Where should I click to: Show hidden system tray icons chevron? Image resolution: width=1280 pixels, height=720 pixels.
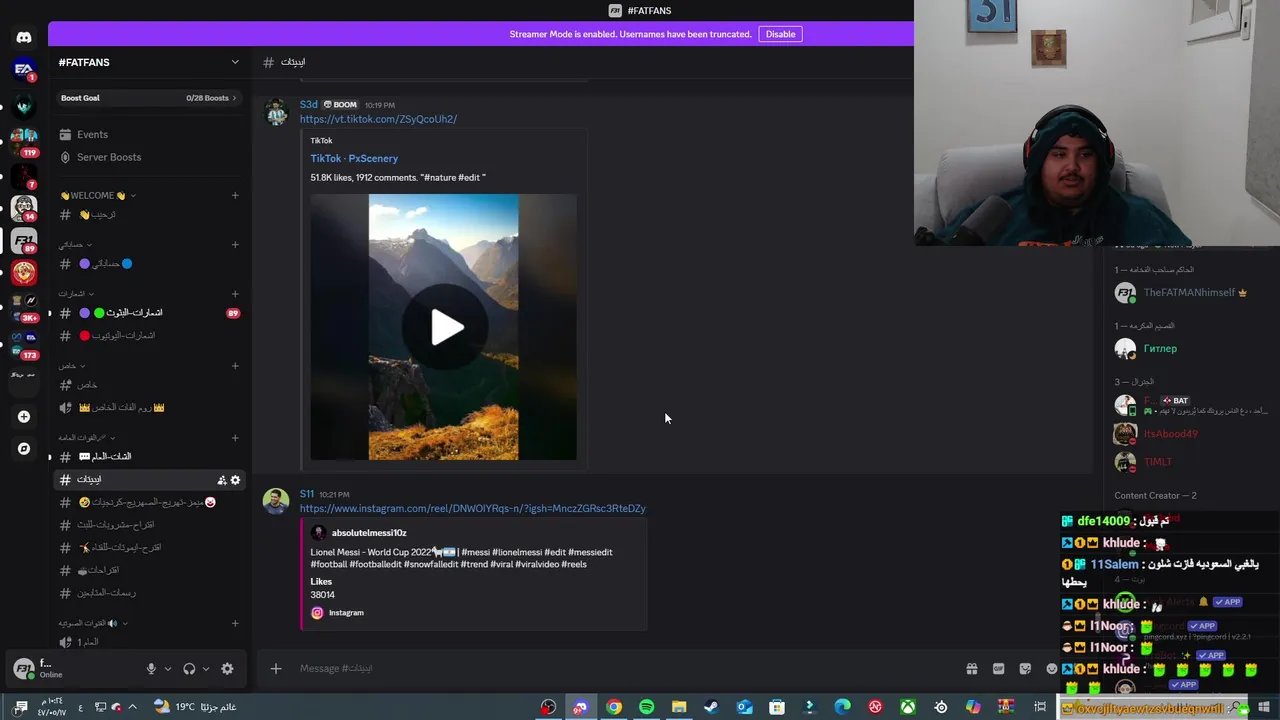click(x=131, y=707)
